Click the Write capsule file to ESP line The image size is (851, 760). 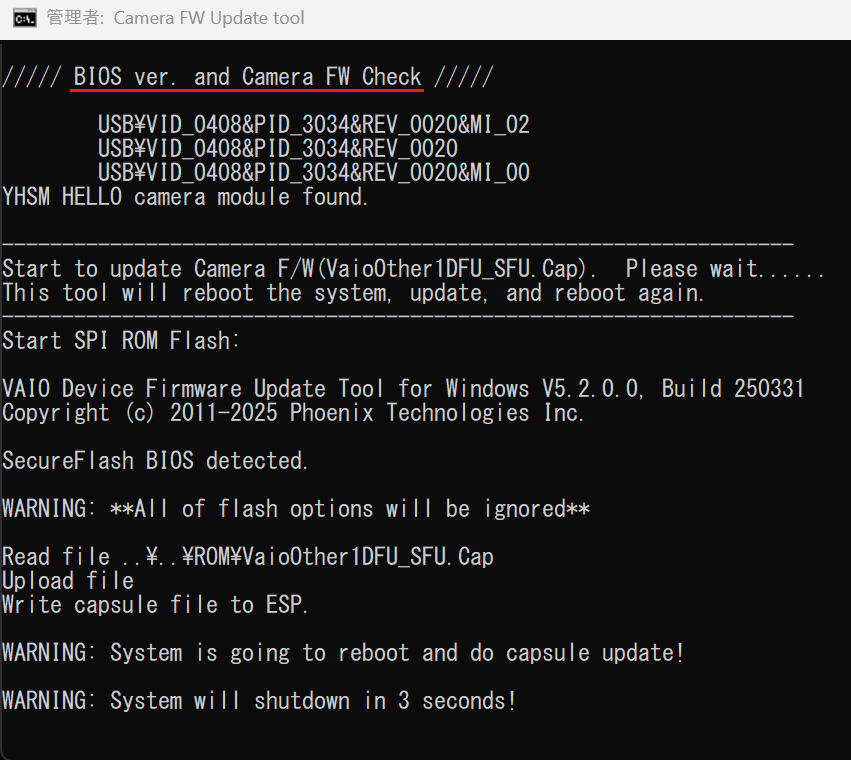click(x=155, y=604)
